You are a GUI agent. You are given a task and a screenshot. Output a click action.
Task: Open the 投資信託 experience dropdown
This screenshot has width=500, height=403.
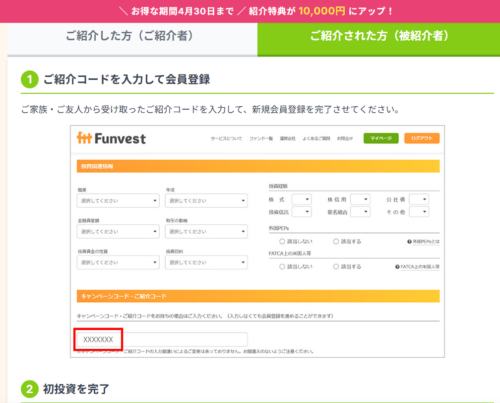click(302, 212)
